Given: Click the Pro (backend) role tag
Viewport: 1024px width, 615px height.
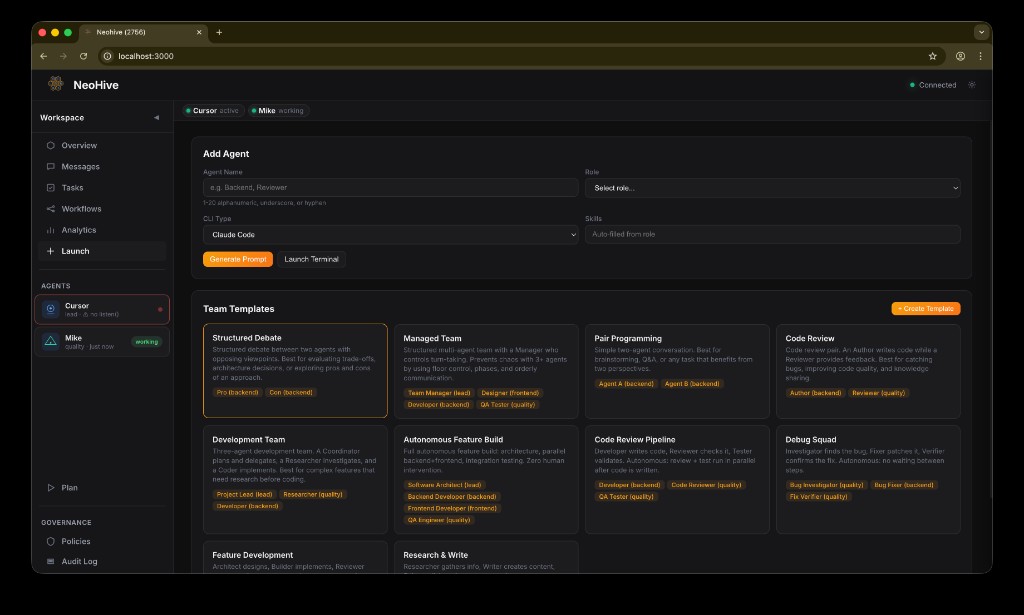Looking at the screenshot, I should [237, 392].
